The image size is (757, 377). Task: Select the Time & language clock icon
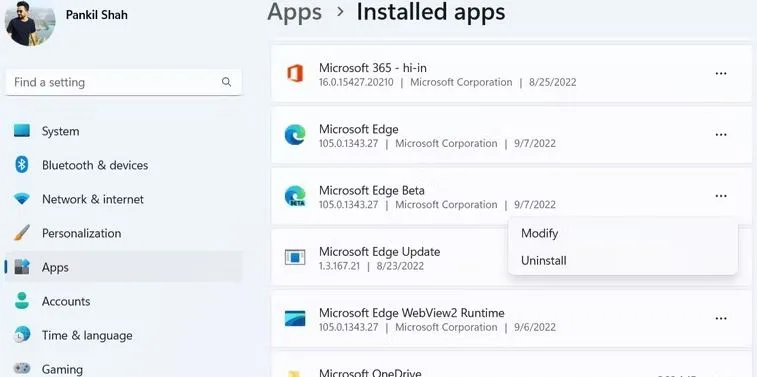22,335
